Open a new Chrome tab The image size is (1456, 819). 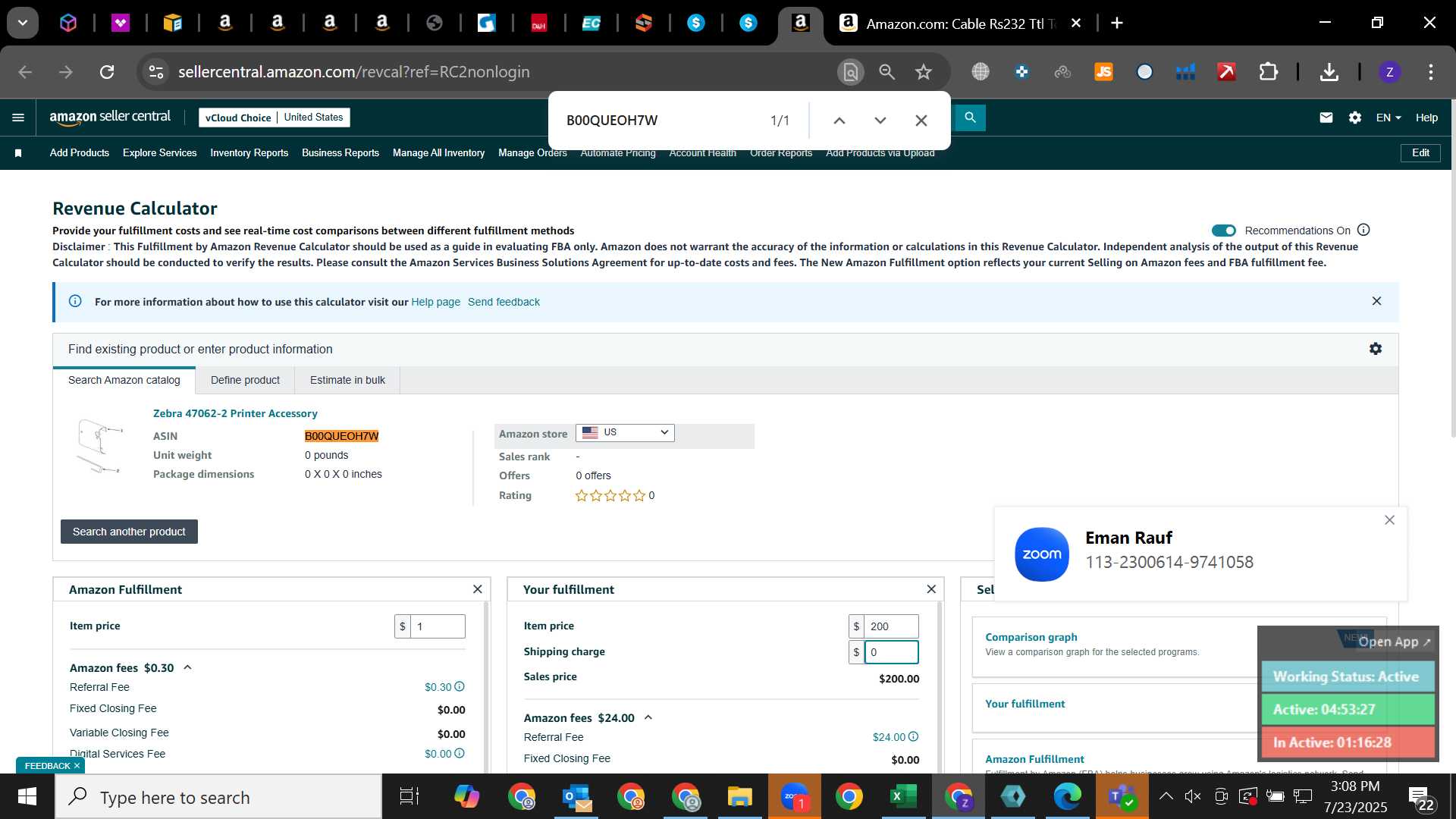(x=1117, y=24)
